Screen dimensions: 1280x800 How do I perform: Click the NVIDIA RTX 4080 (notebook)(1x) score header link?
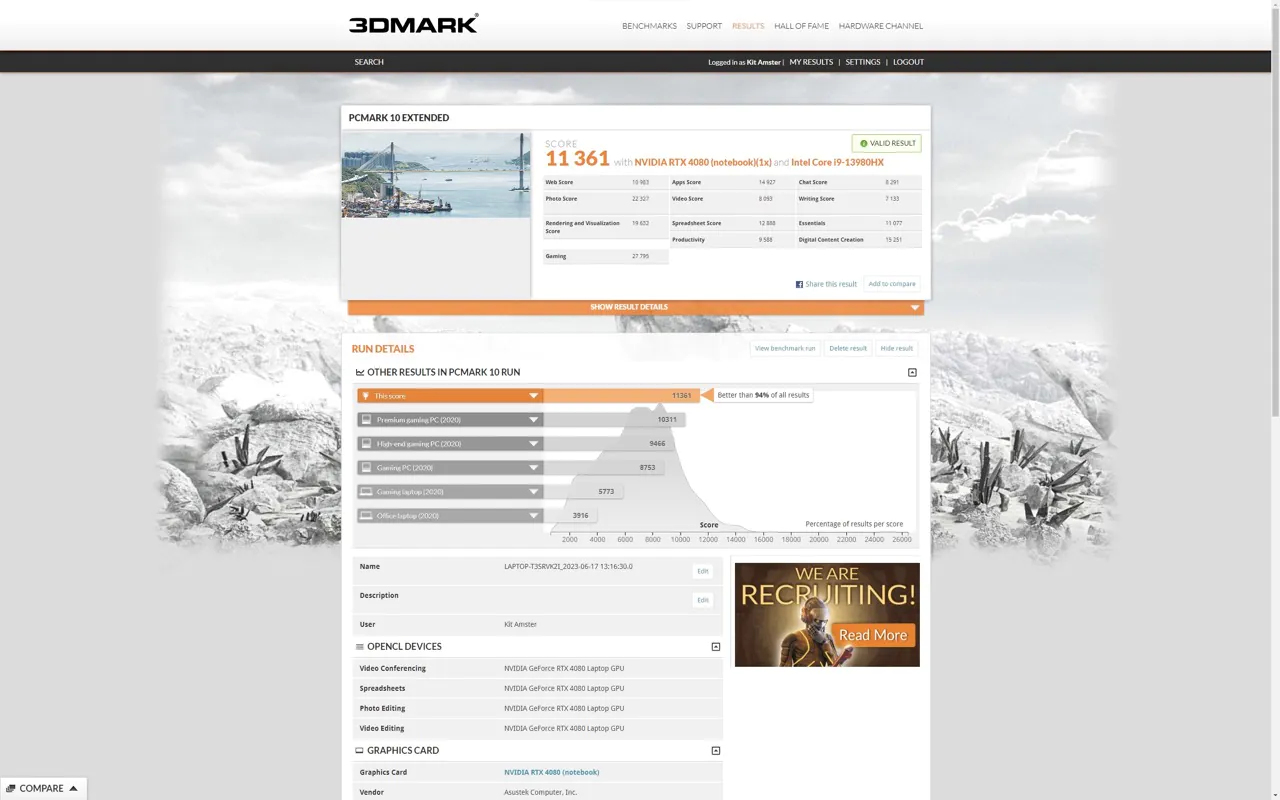point(703,162)
